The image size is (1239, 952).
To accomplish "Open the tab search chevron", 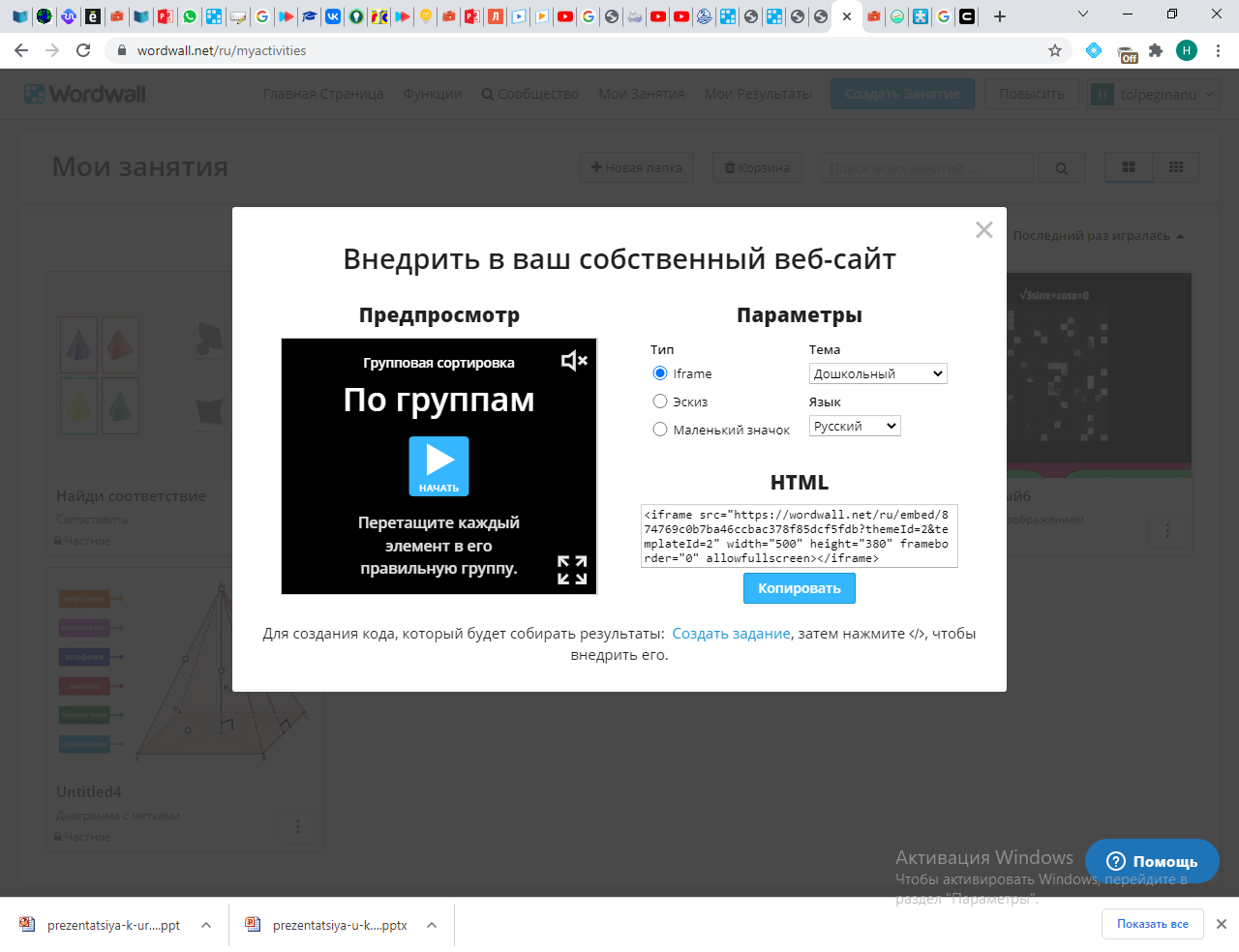I will click(x=1083, y=15).
